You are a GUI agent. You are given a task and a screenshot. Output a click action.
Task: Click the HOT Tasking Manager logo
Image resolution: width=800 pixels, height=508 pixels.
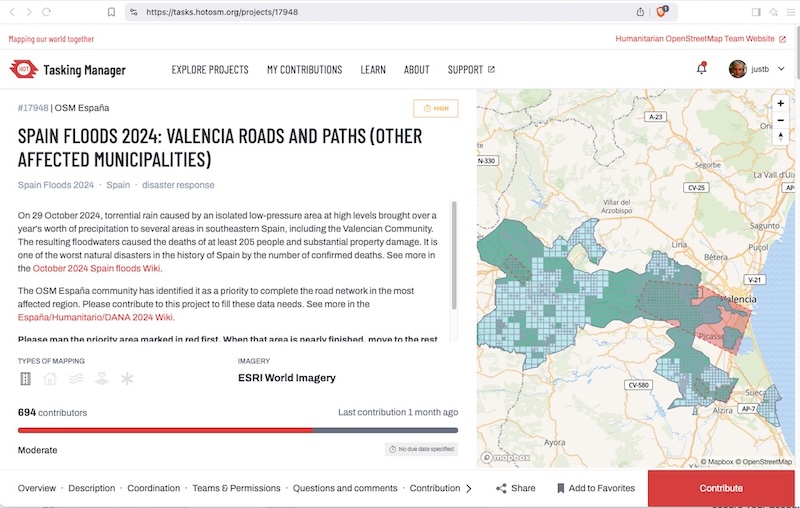pyautogui.click(x=68, y=70)
